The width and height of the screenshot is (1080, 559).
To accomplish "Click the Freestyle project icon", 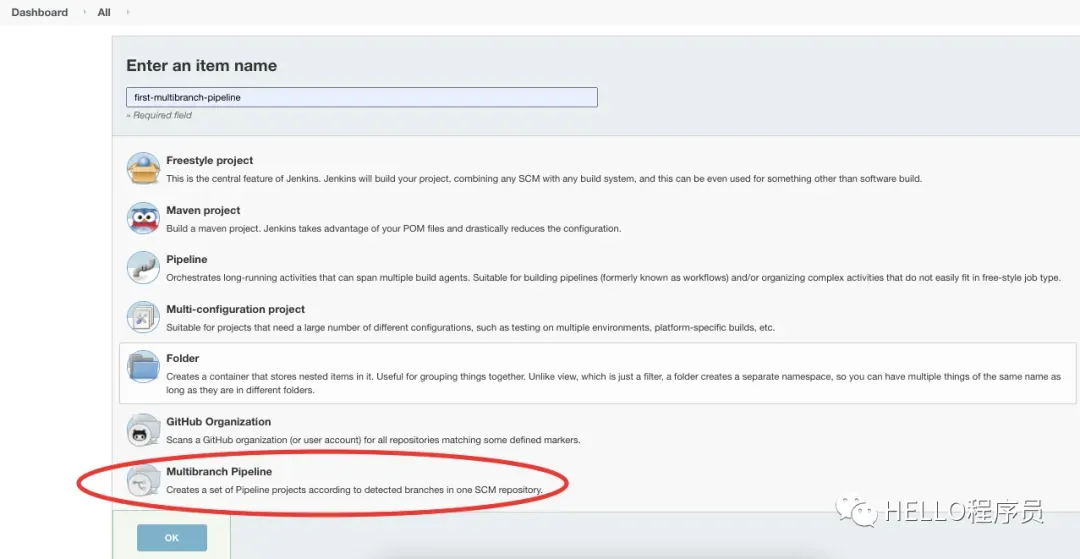I will coord(143,169).
